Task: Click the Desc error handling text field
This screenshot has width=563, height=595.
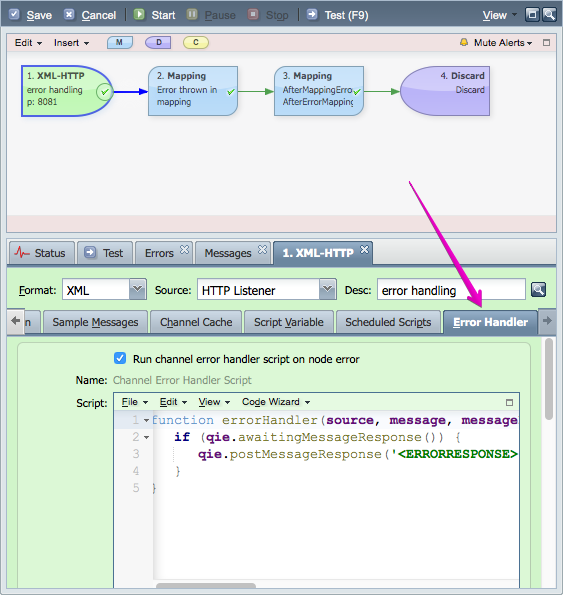Action: pos(451,290)
